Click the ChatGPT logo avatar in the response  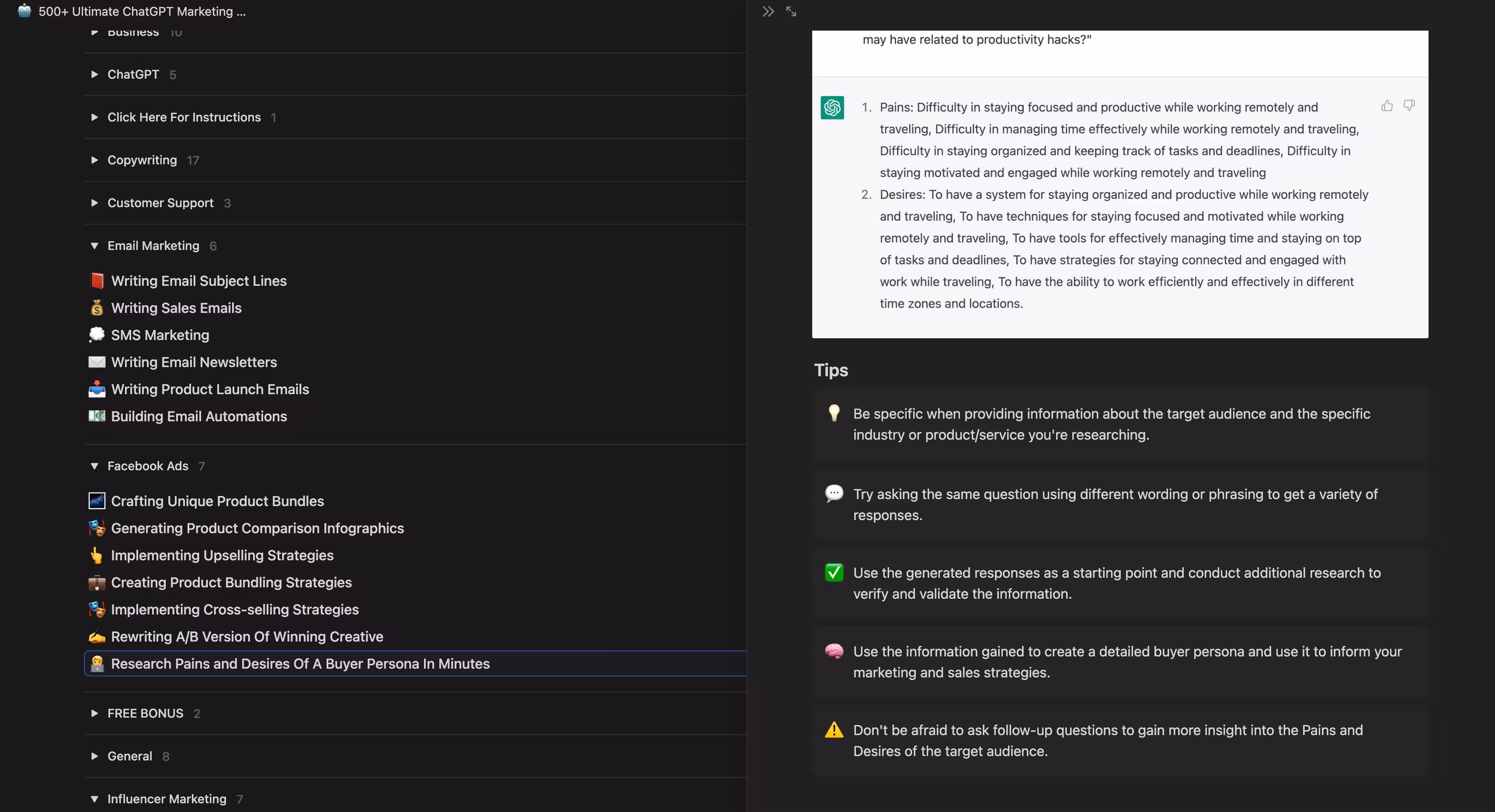(832, 108)
